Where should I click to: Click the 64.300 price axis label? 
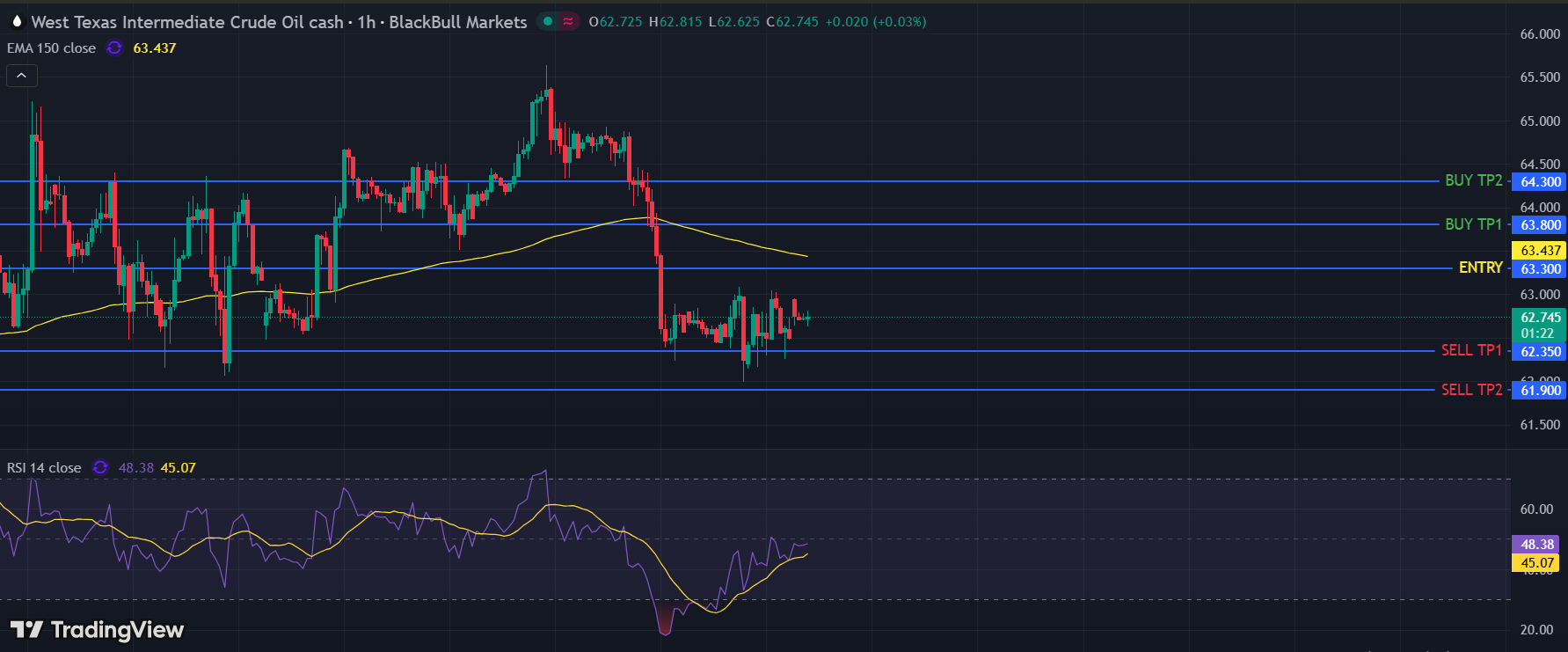[x=1540, y=182]
